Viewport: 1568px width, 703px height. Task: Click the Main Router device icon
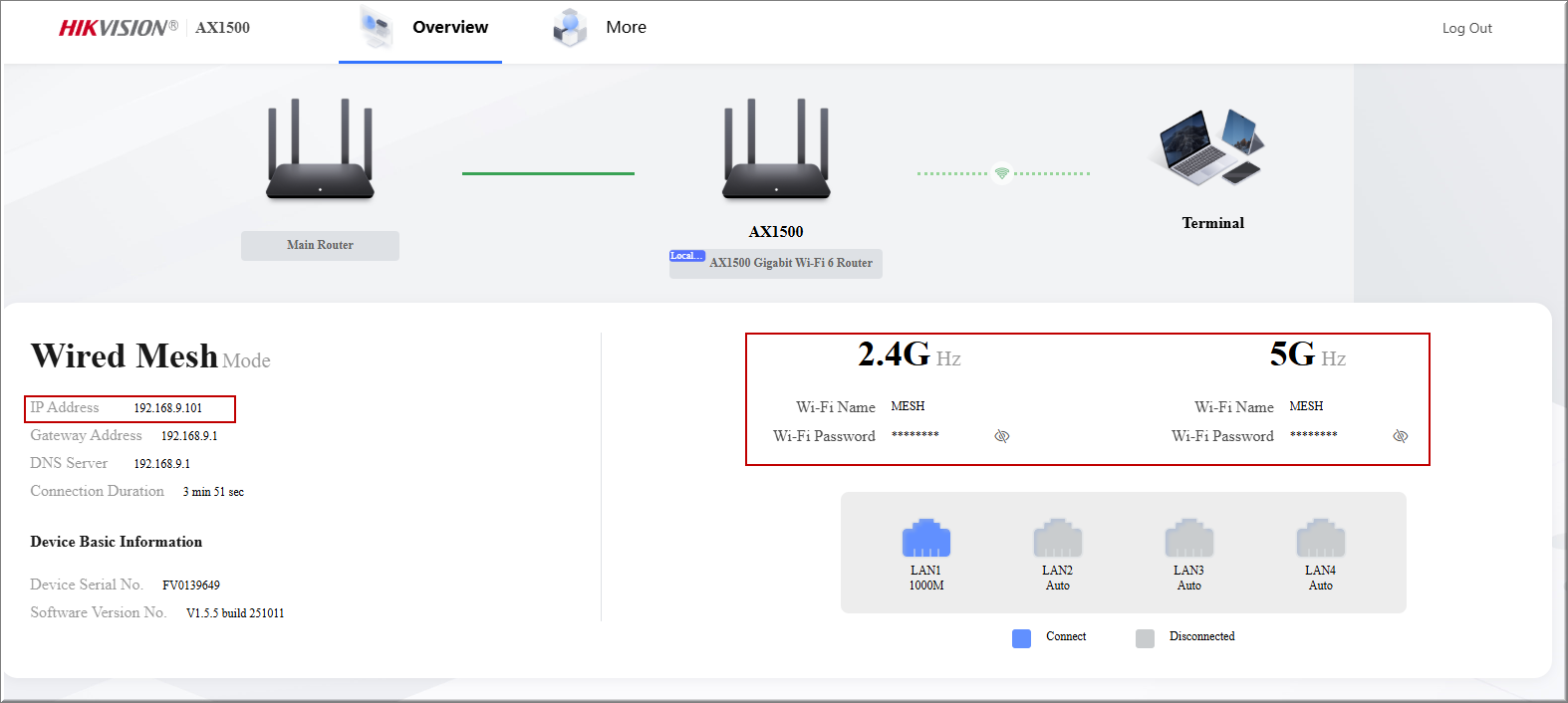(x=320, y=150)
